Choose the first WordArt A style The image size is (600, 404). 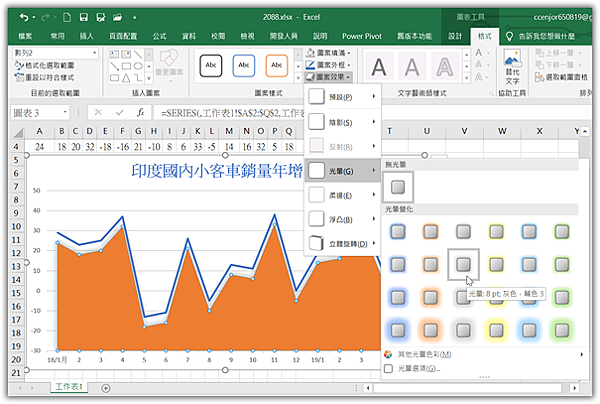(380, 66)
